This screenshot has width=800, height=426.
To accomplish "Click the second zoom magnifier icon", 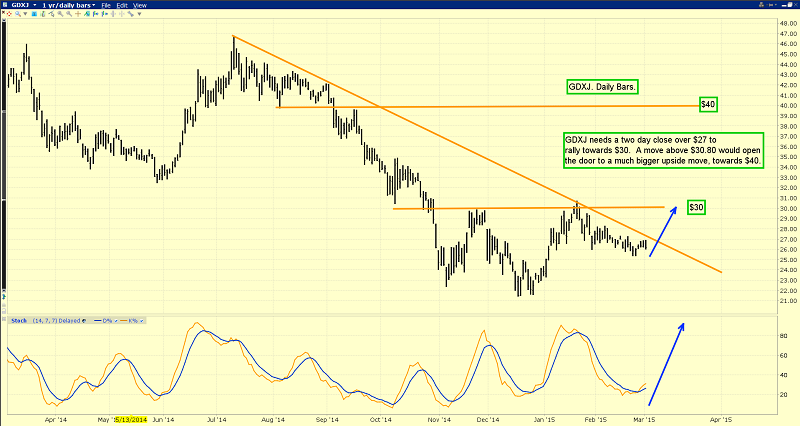I will (x=69, y=14).
